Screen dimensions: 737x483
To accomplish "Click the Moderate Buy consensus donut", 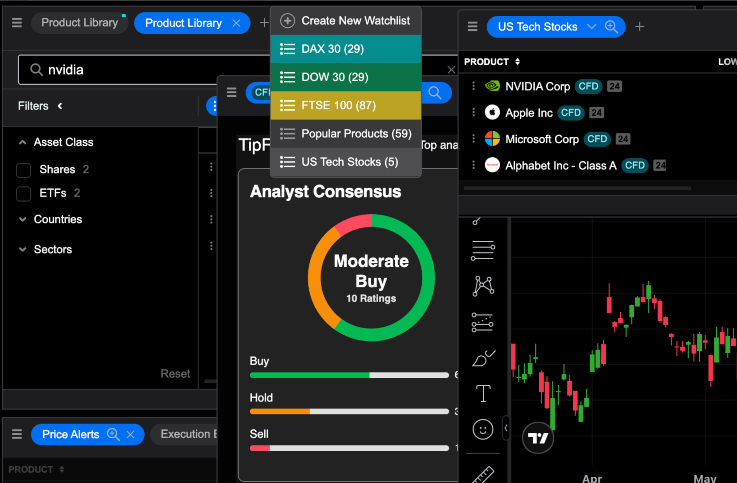I will 371,278.
